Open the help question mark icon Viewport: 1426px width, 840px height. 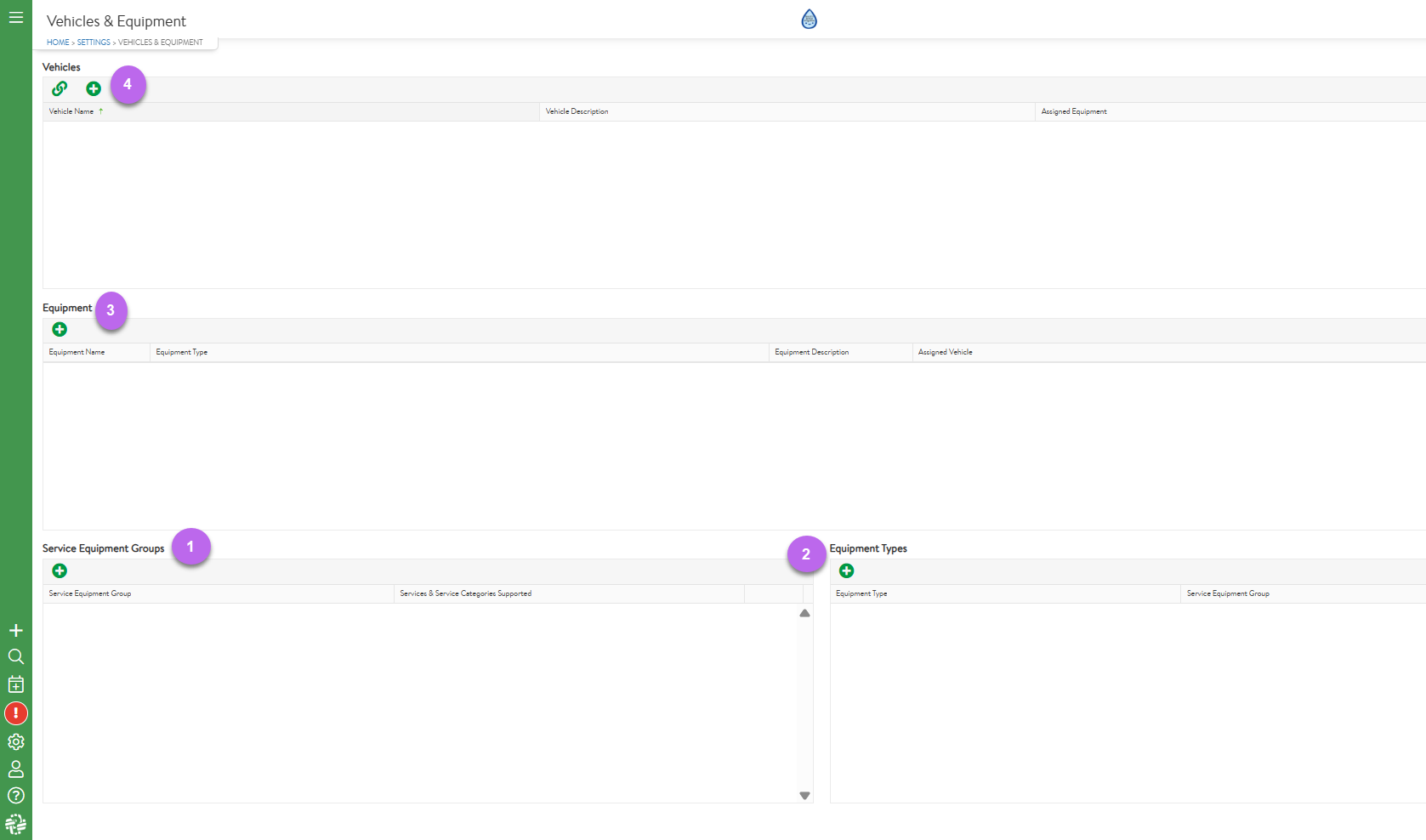point(15,796)
